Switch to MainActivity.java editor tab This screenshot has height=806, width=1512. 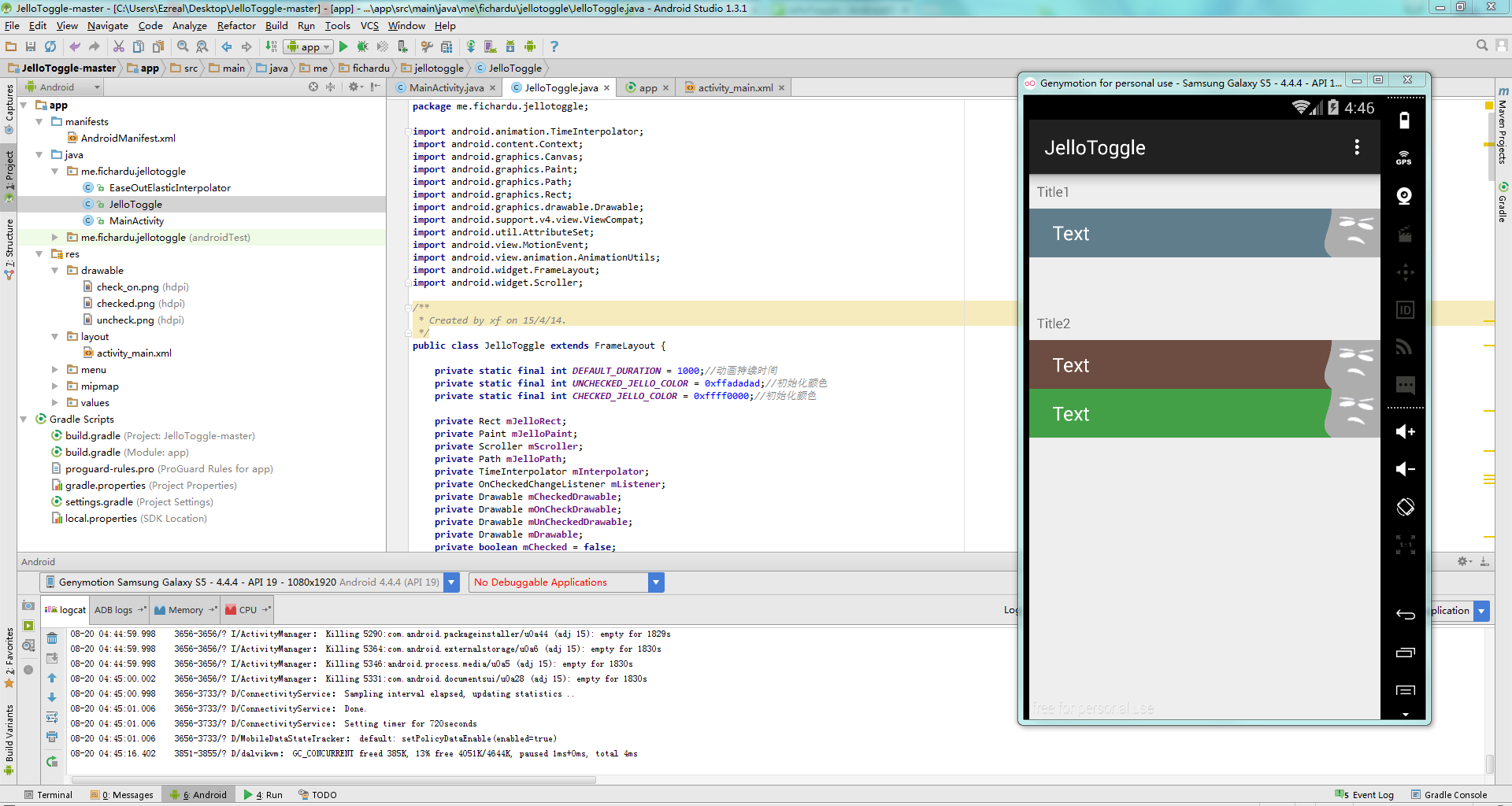(x=446, y=87)
